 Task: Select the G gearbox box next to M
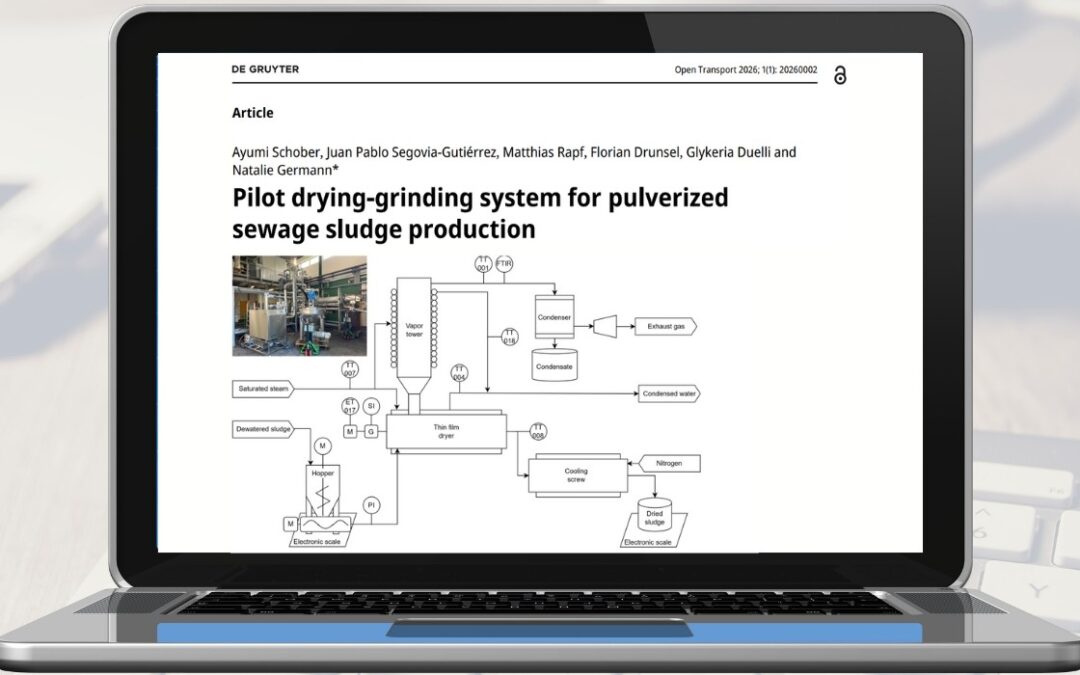(371, 431)
